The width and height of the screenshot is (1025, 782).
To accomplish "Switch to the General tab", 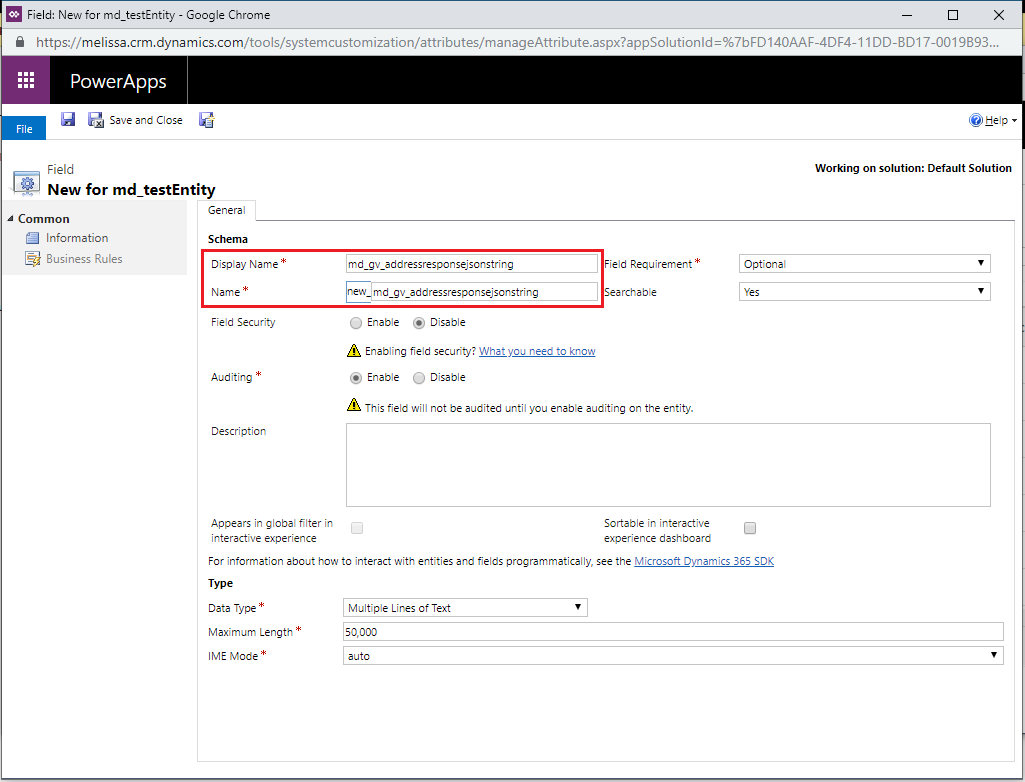I will tap(227, 210).
